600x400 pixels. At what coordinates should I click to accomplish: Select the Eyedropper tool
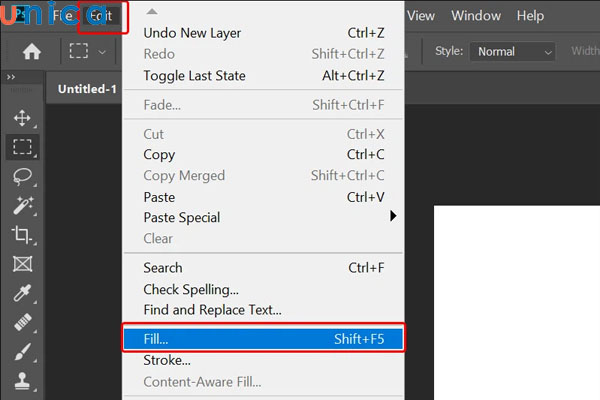(22, 294)
